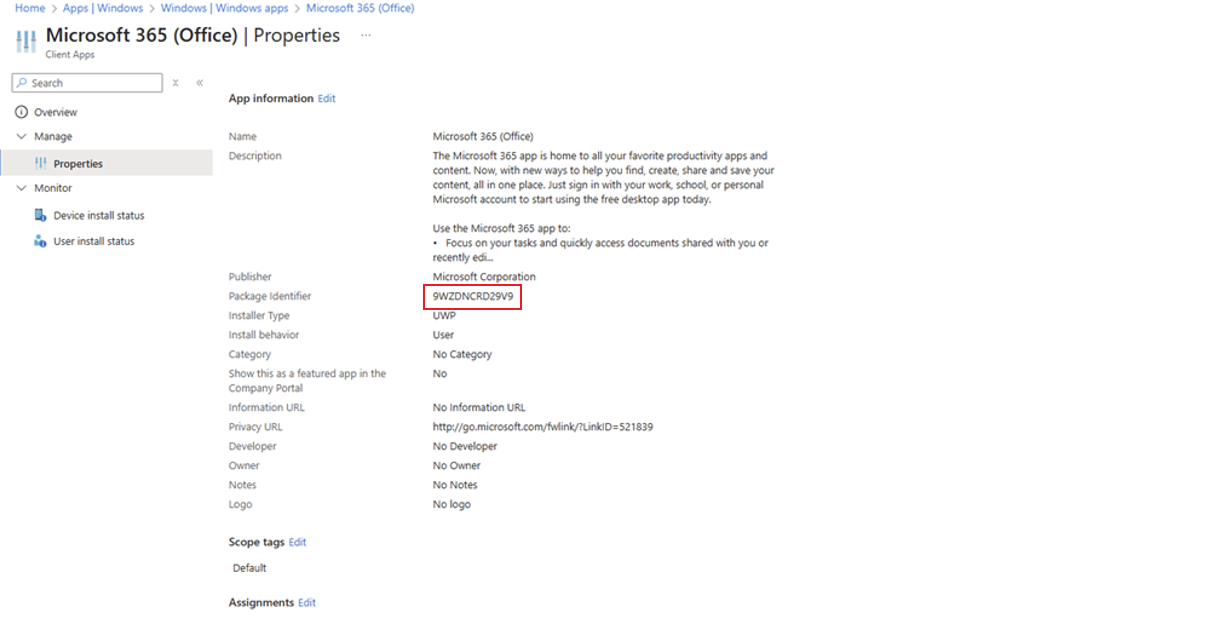Click the Client Apps icon beside page title

[x=26, y=43]
